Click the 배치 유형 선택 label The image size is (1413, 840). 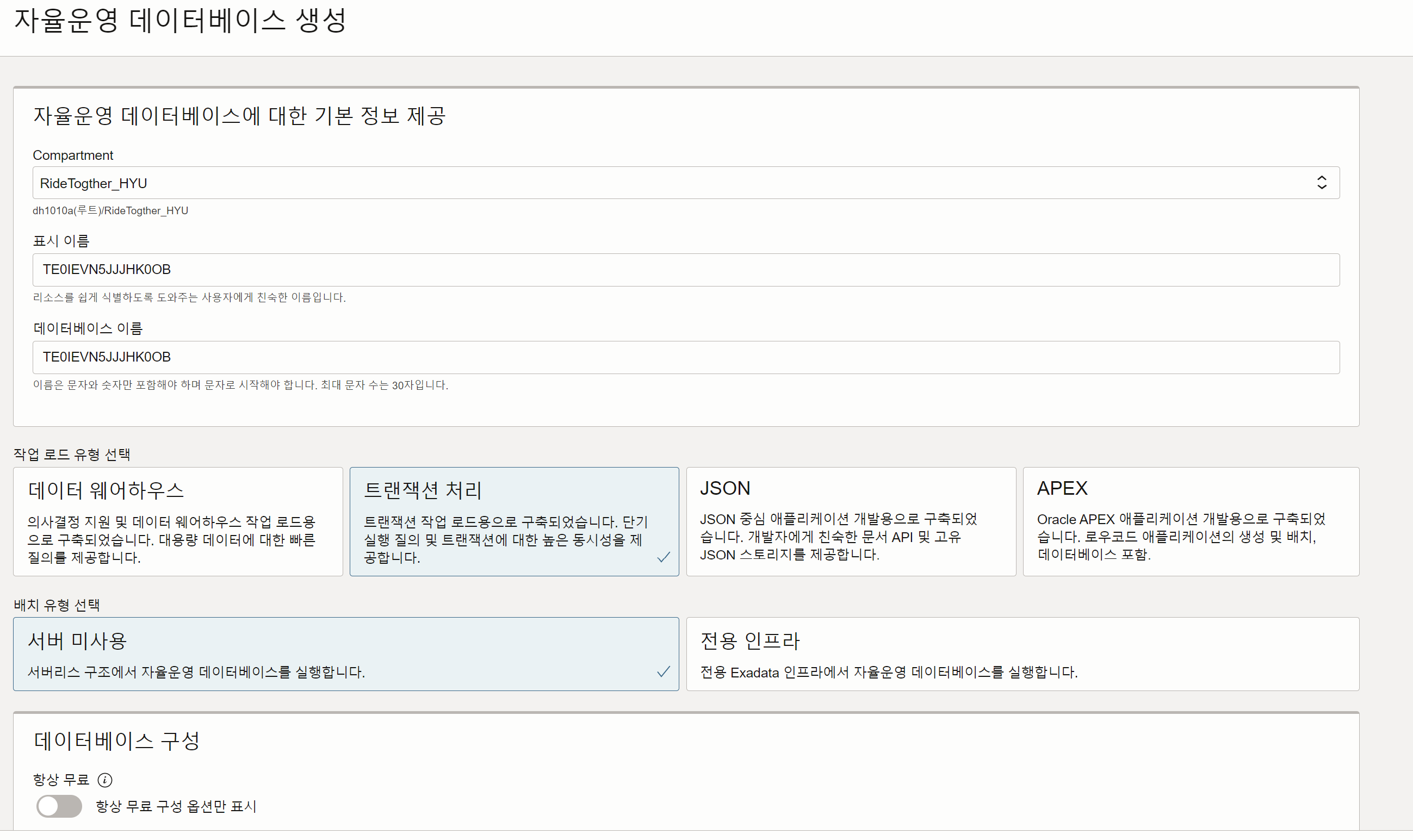[57, 605]
